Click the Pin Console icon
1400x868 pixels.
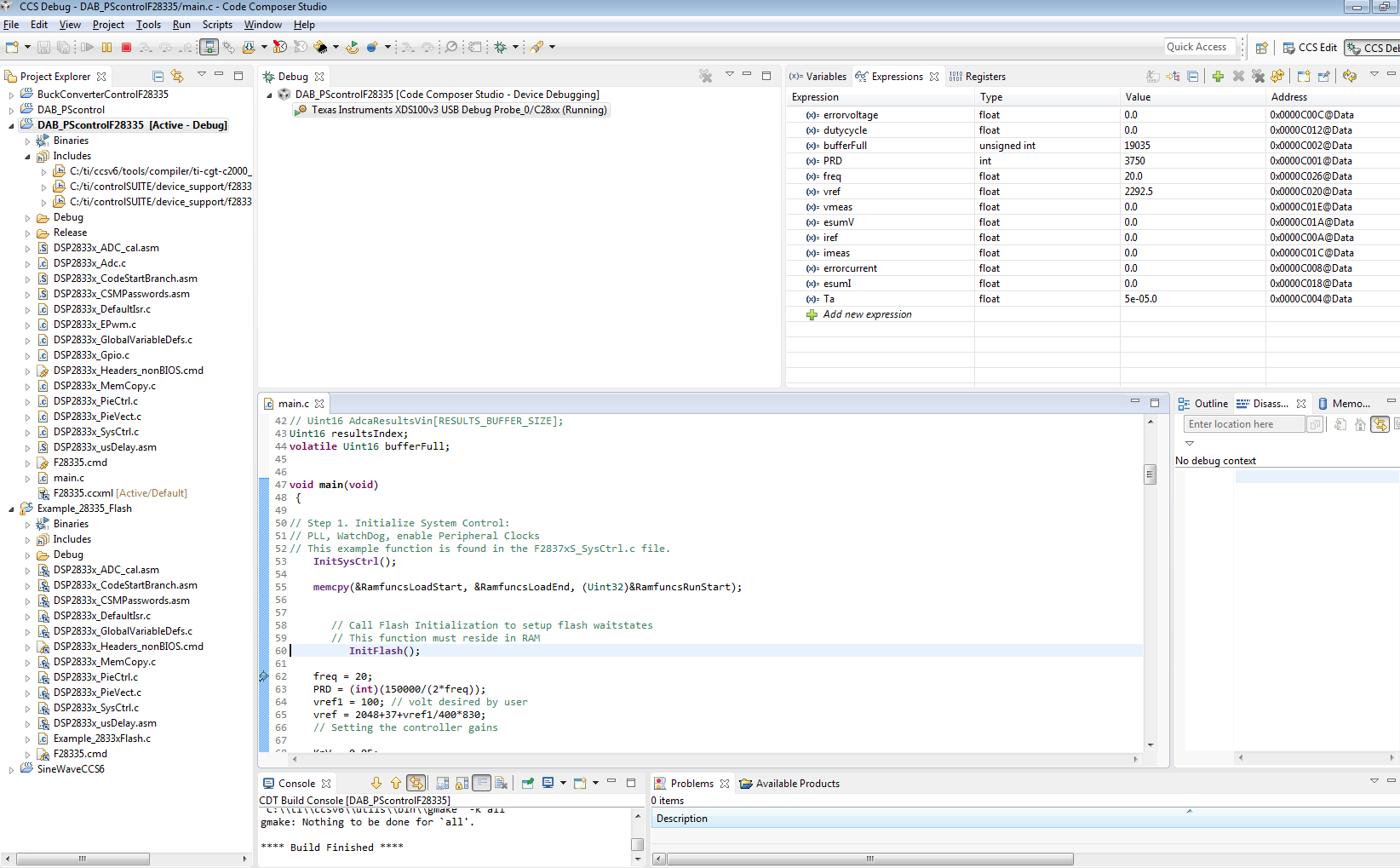[528, 784]
